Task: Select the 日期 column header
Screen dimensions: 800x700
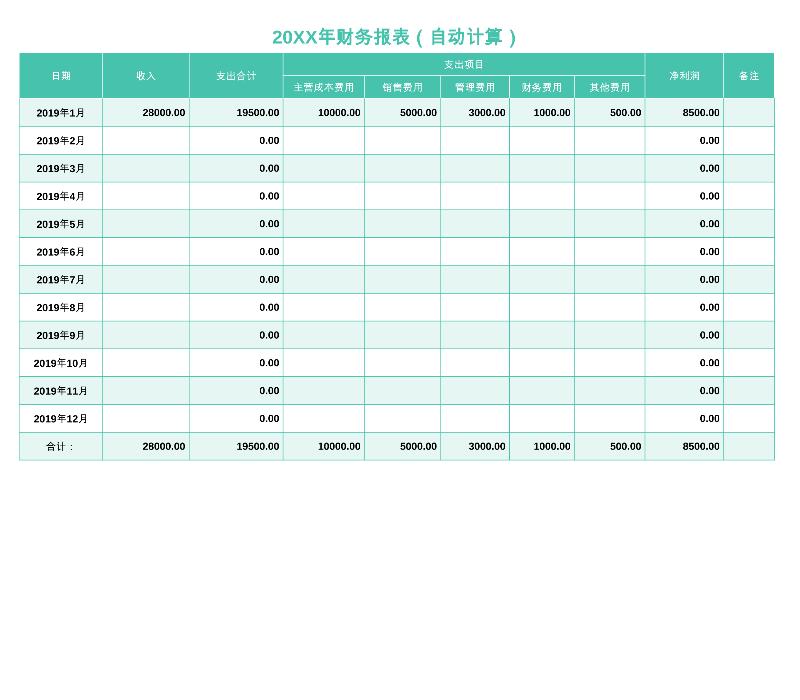Action: pyautogui.click(x=61, y=76)
